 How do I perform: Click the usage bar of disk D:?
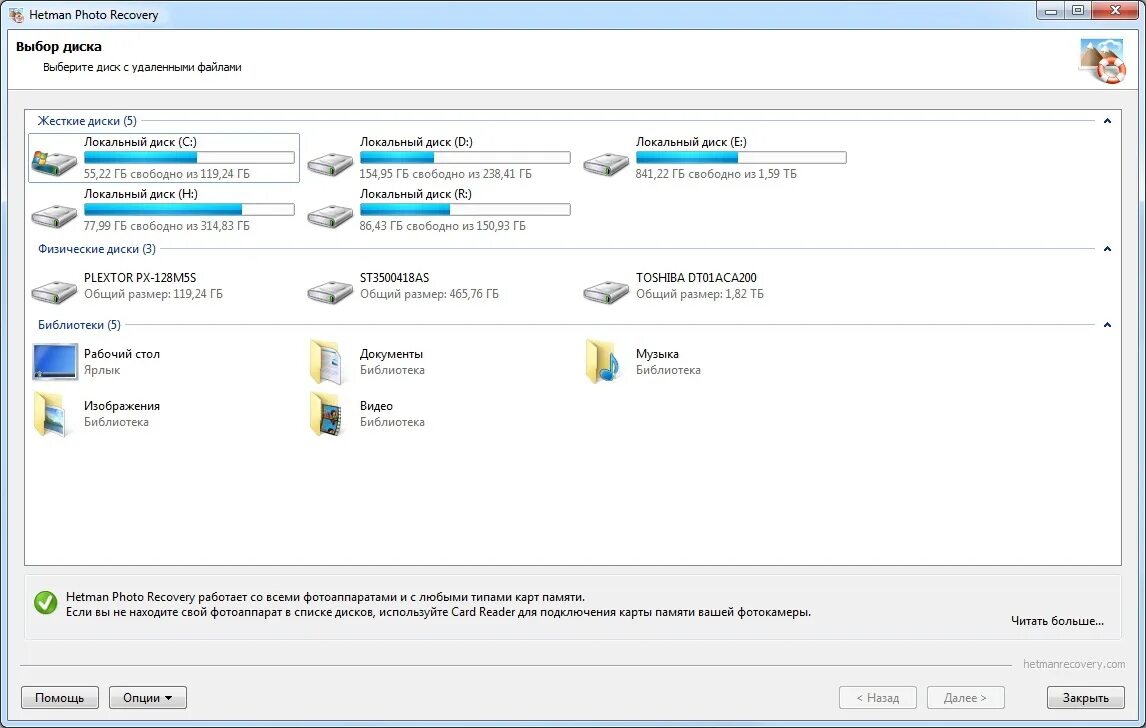click(x=465, y=157)
